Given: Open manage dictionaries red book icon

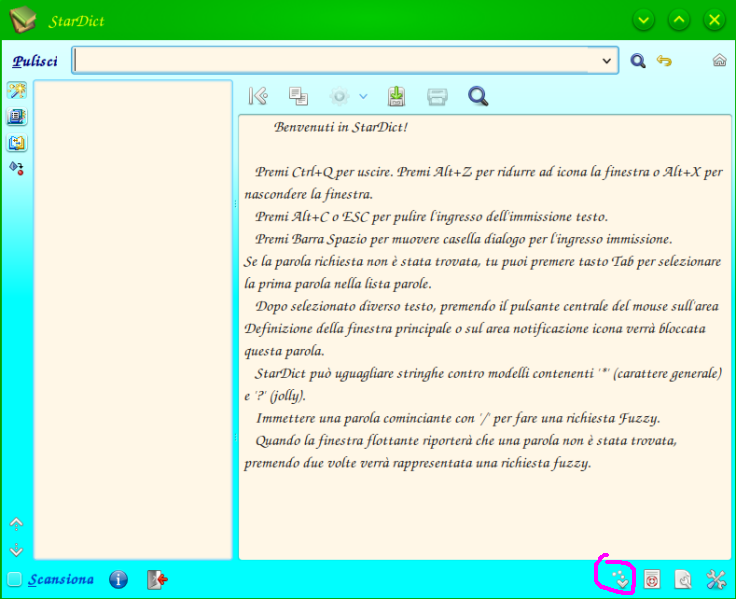Looking at the screenshot, I should tap(652, 579).
